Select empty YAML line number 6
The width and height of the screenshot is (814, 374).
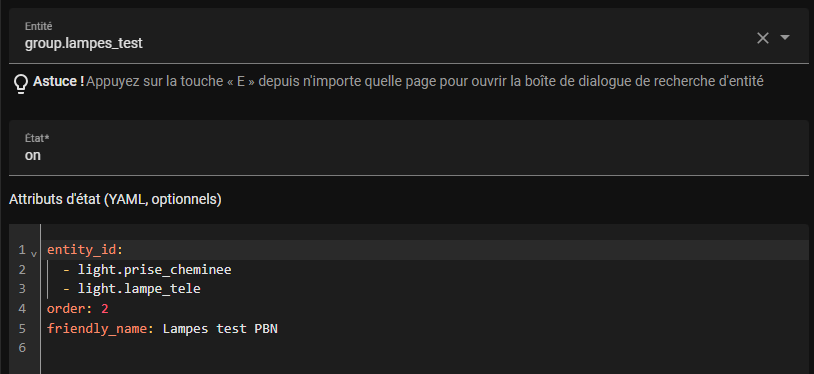22,348
